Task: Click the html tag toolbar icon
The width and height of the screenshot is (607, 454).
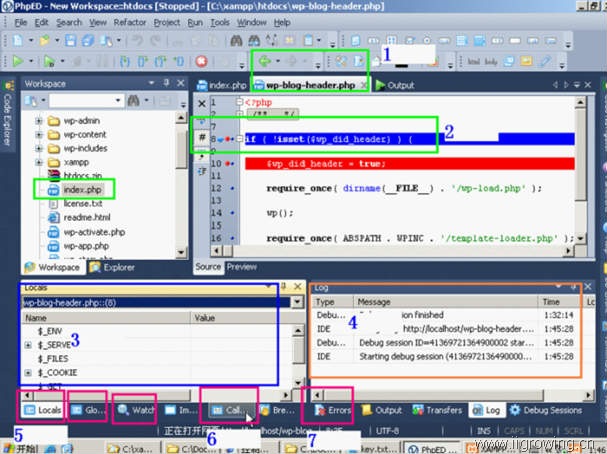Action: tap(473, 61)
